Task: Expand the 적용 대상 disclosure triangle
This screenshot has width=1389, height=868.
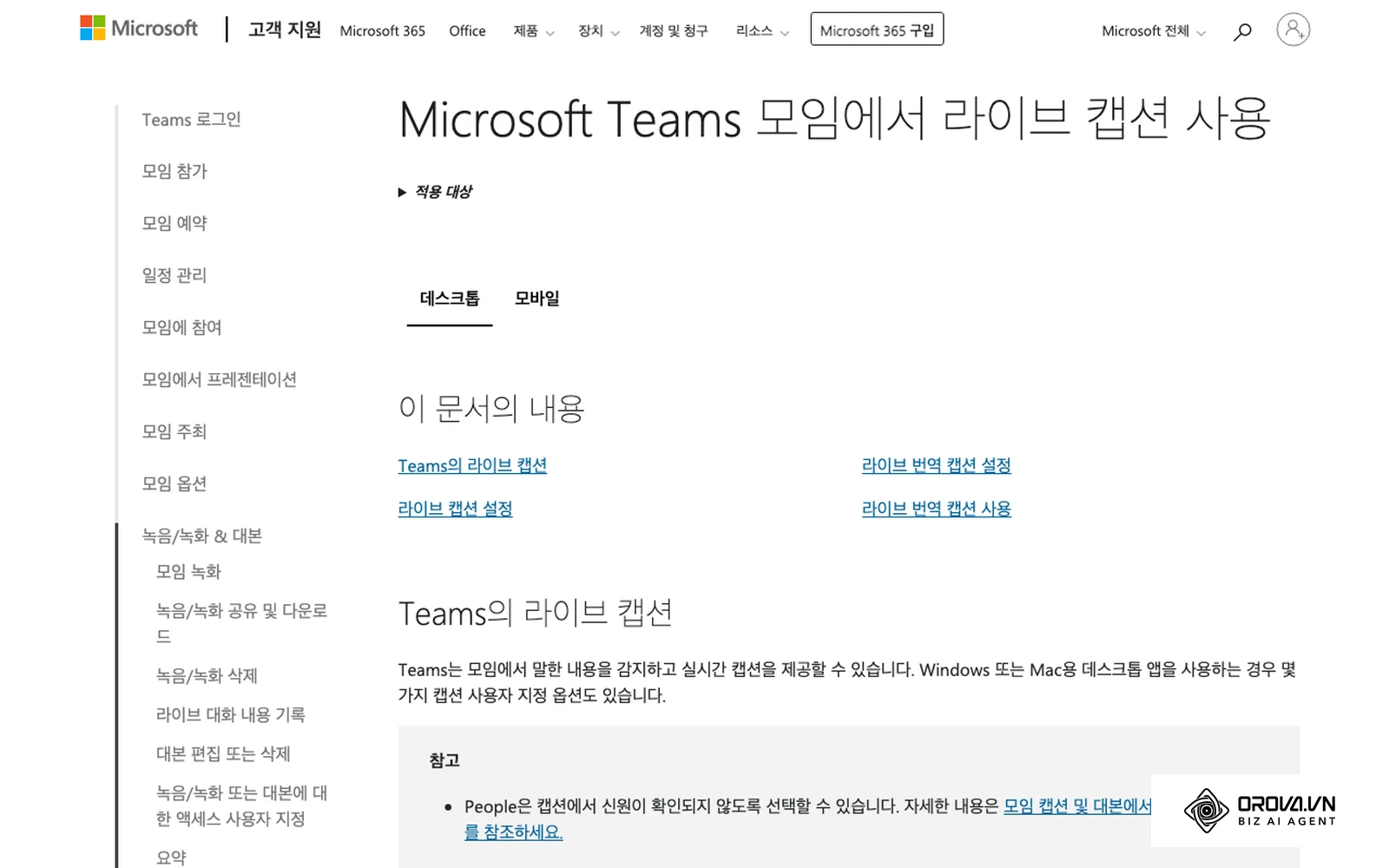Action: (402, 192)
